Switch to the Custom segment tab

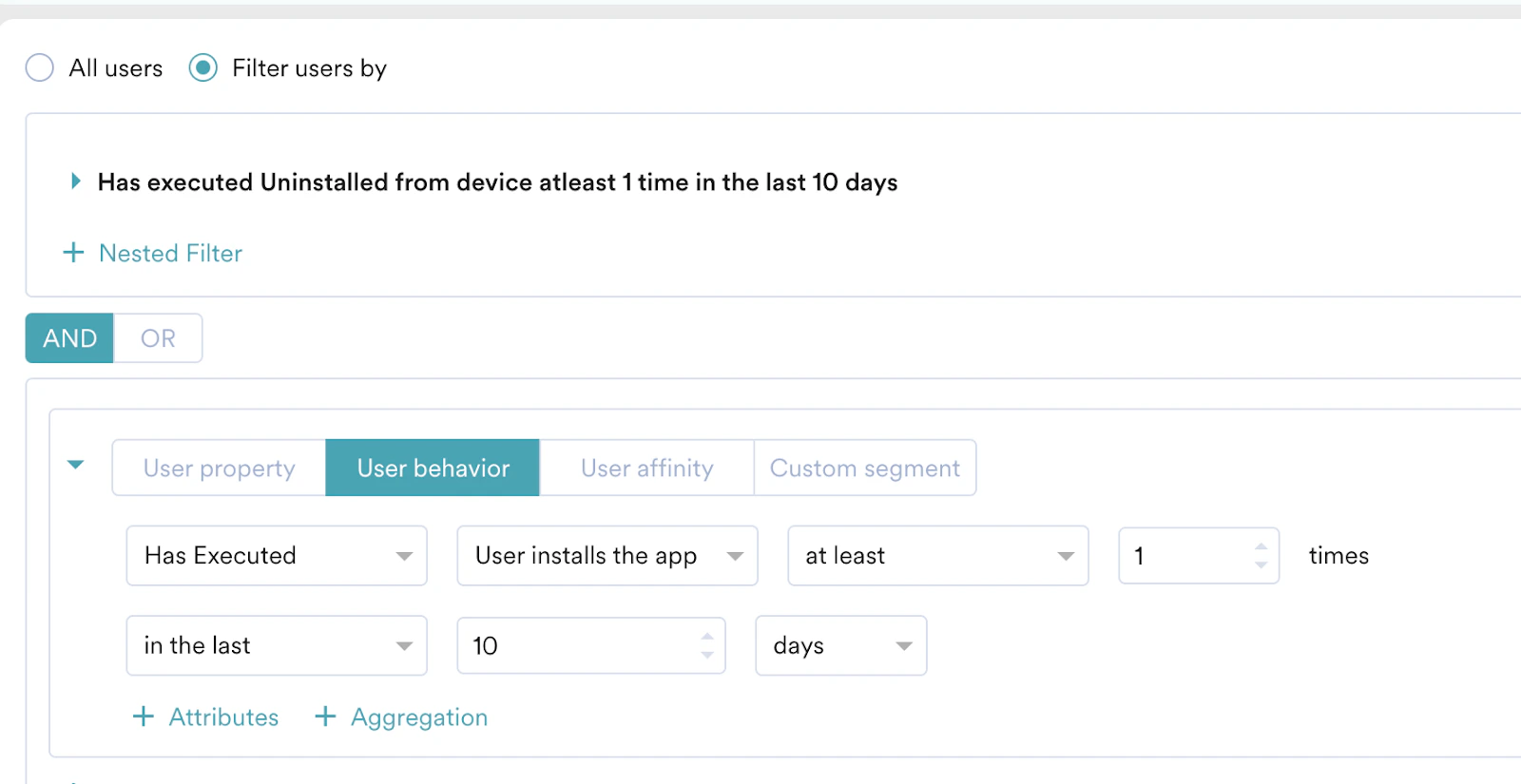[864, 468]
